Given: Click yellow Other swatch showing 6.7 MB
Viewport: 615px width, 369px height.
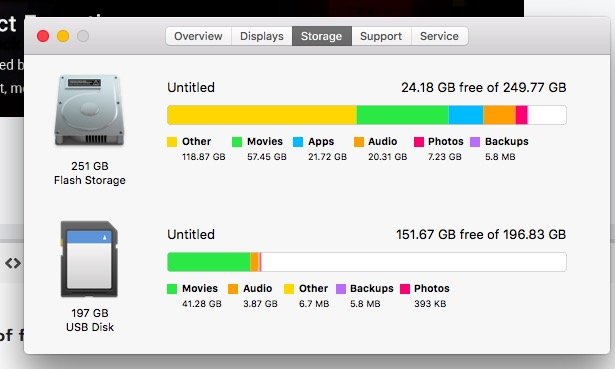Looking at the screenshot, I should (289, 289).
